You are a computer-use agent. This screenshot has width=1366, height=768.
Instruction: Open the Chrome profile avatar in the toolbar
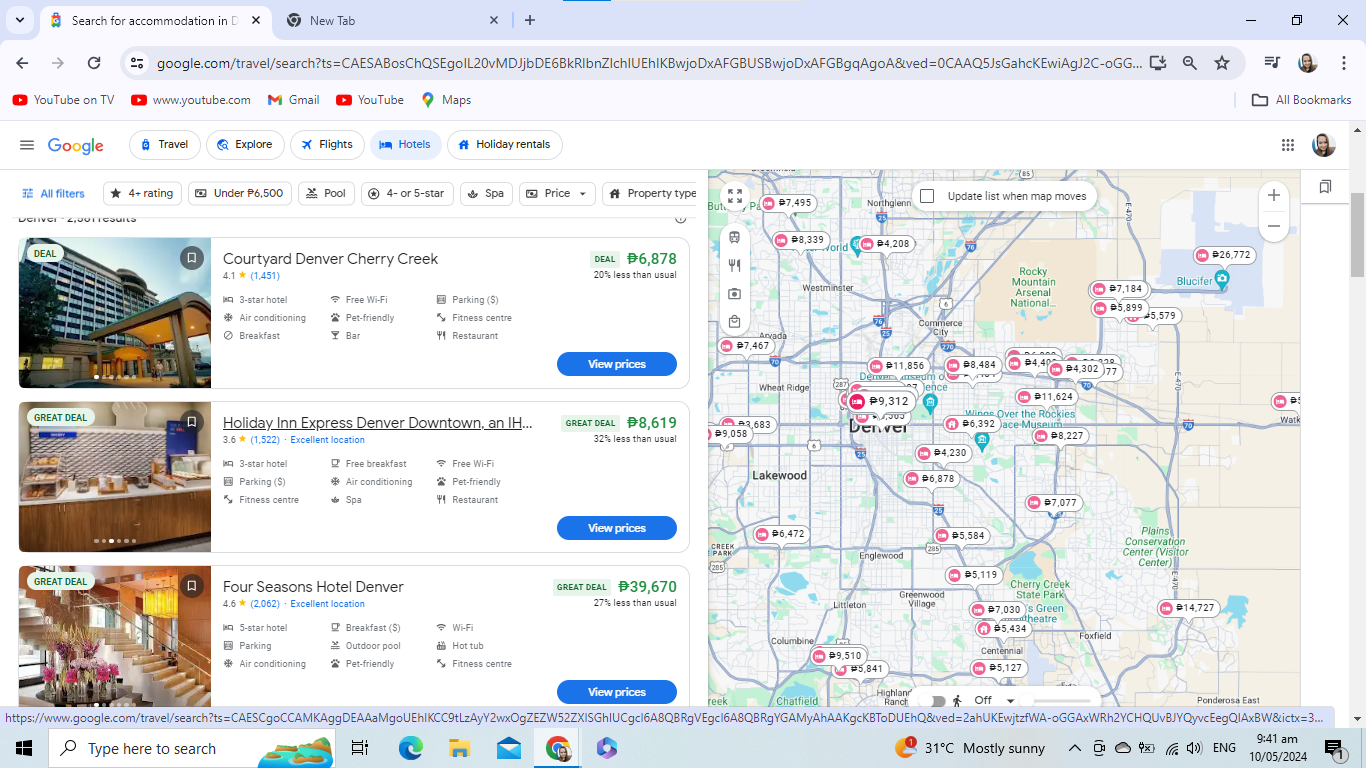point(1307,63)
